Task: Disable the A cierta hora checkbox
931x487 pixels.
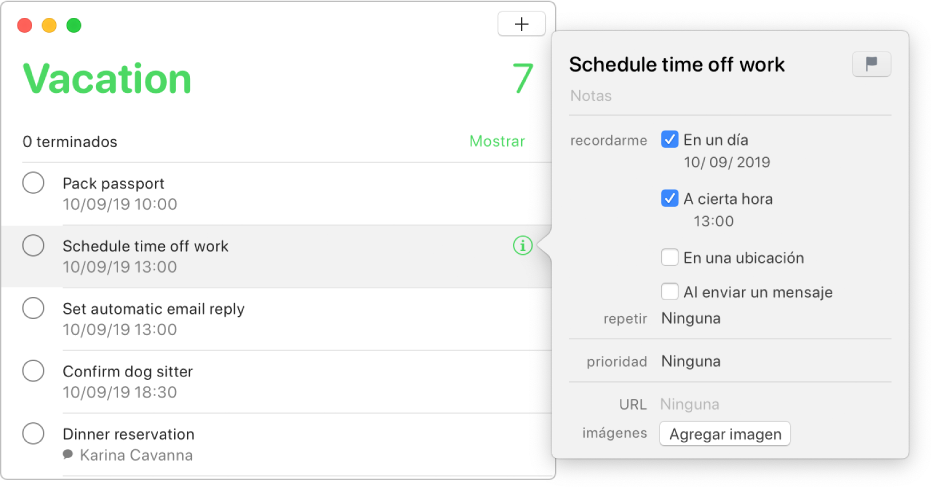Action: [x=670, y=198]
